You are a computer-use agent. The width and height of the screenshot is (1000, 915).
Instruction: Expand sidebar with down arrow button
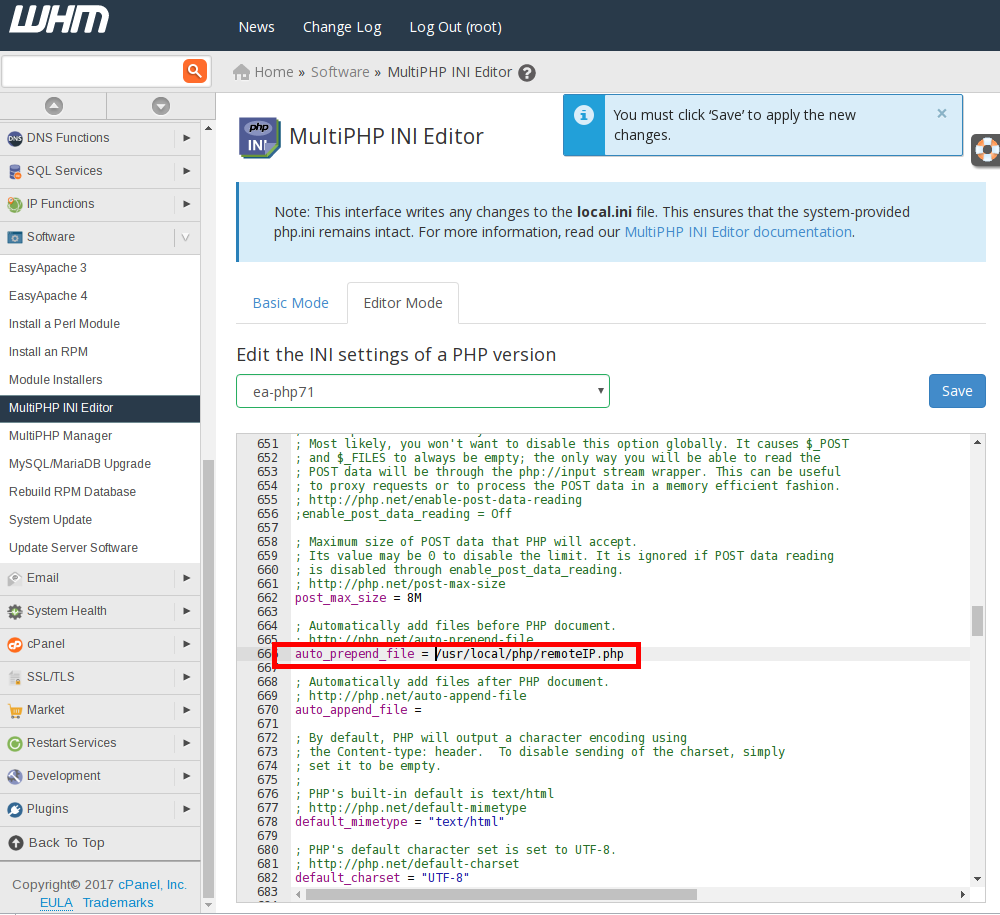tap(161, 106)
